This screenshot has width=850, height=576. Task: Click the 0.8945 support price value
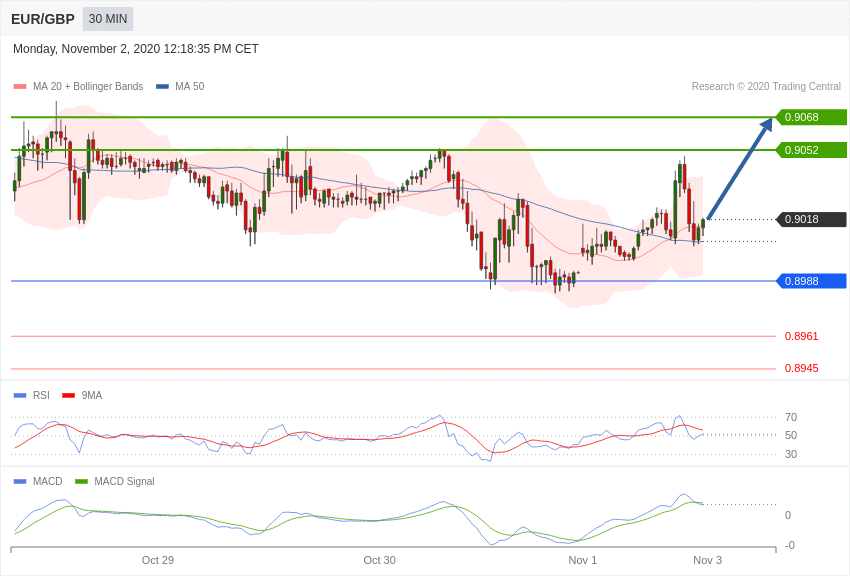(x=801, y=368)
